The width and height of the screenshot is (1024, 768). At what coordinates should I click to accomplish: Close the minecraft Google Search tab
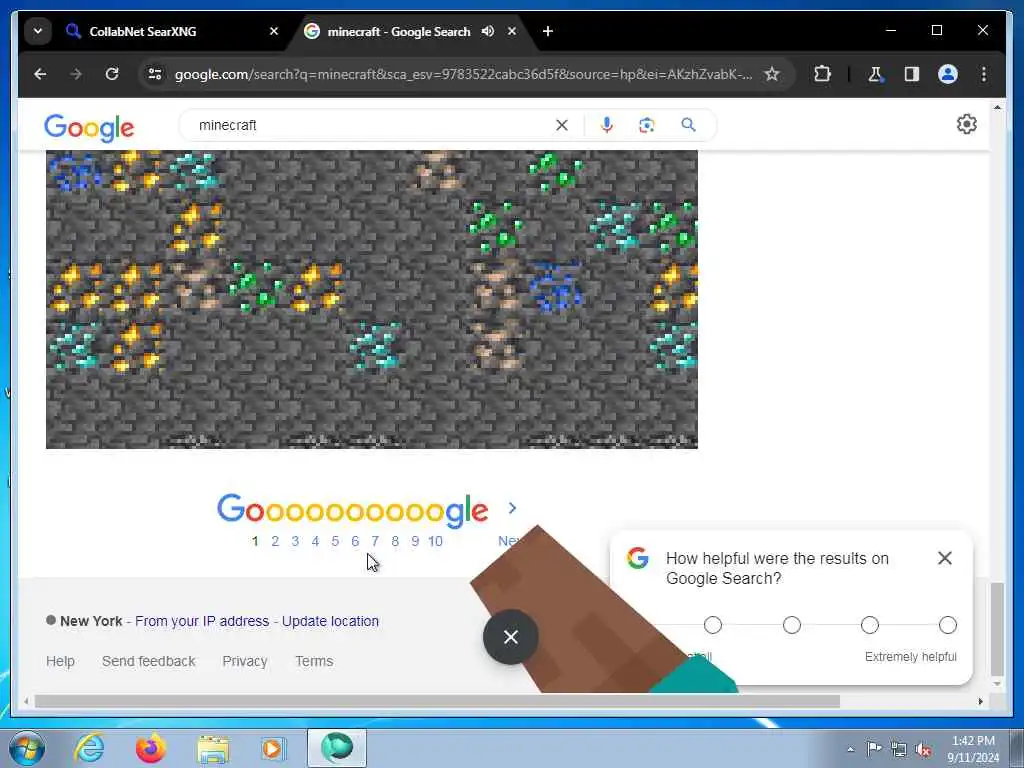(512, 31)
